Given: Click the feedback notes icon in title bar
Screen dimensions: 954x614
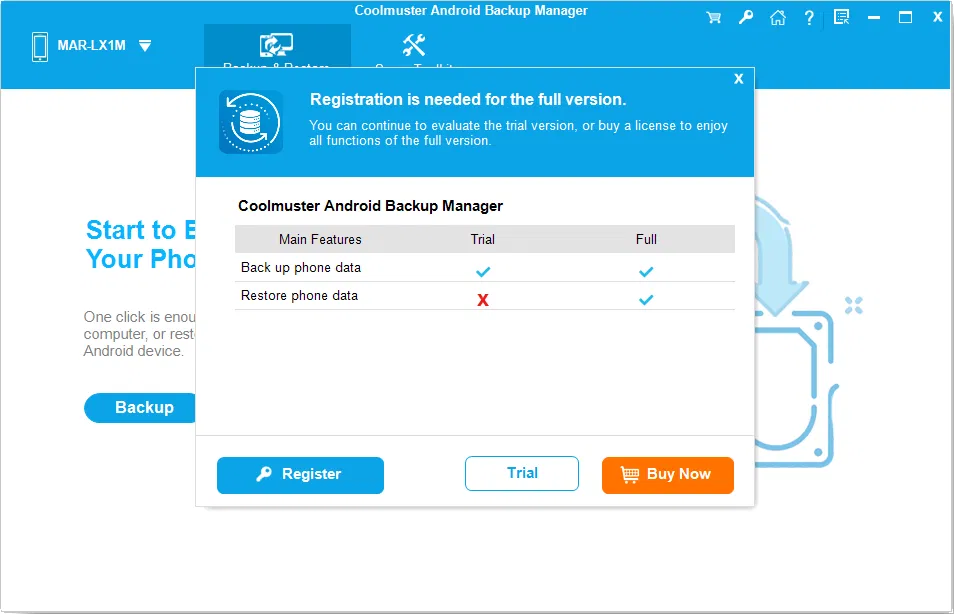Looking at the screenshot, I should click(841, 17).
